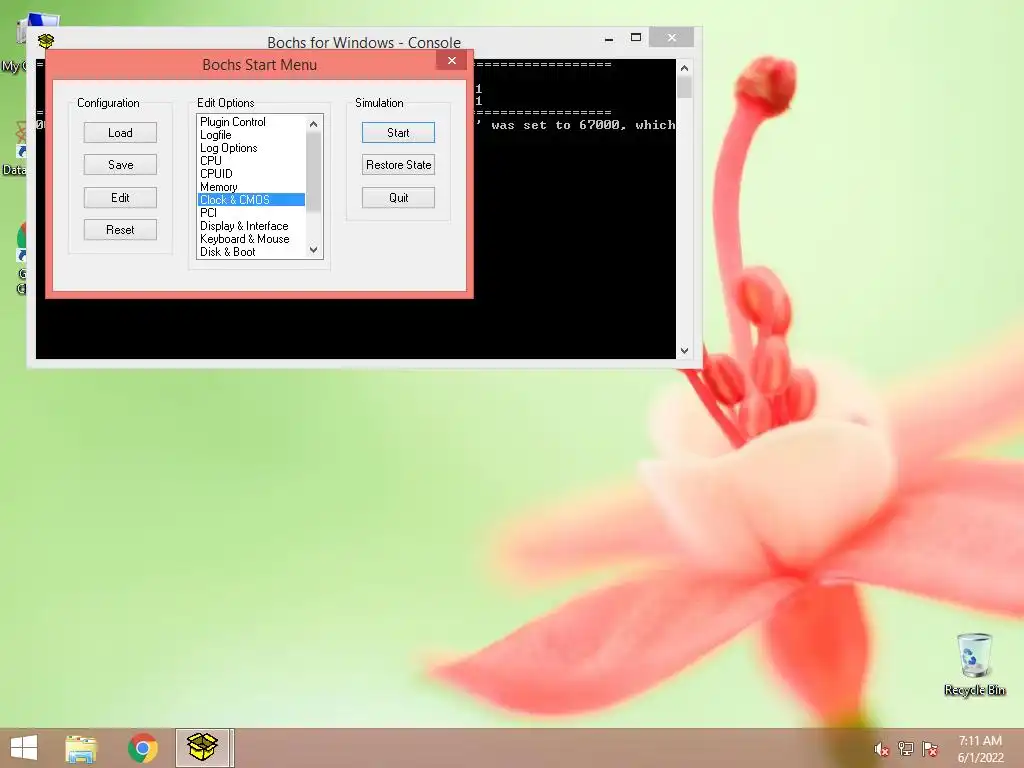
Task: Select the Recycle Bin desktop icon
Action: coord(974,664)
